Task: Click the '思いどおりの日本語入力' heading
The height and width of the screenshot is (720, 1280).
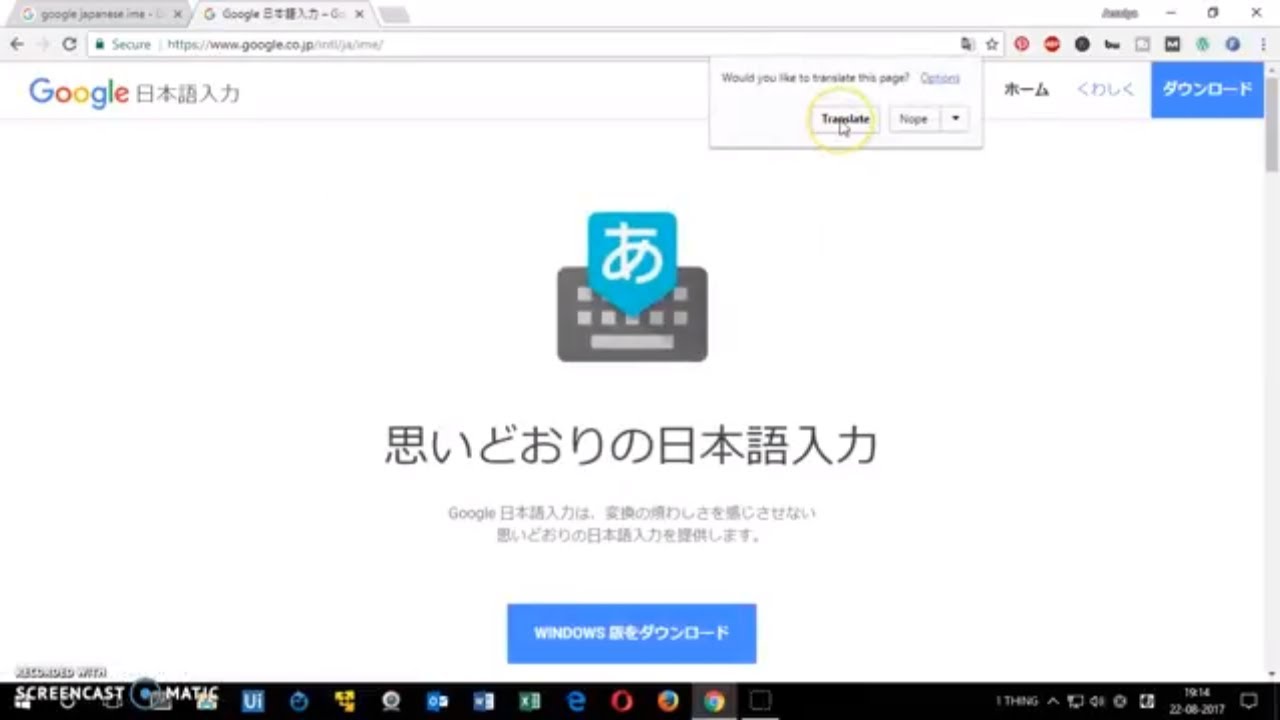Action: (631, 445)
